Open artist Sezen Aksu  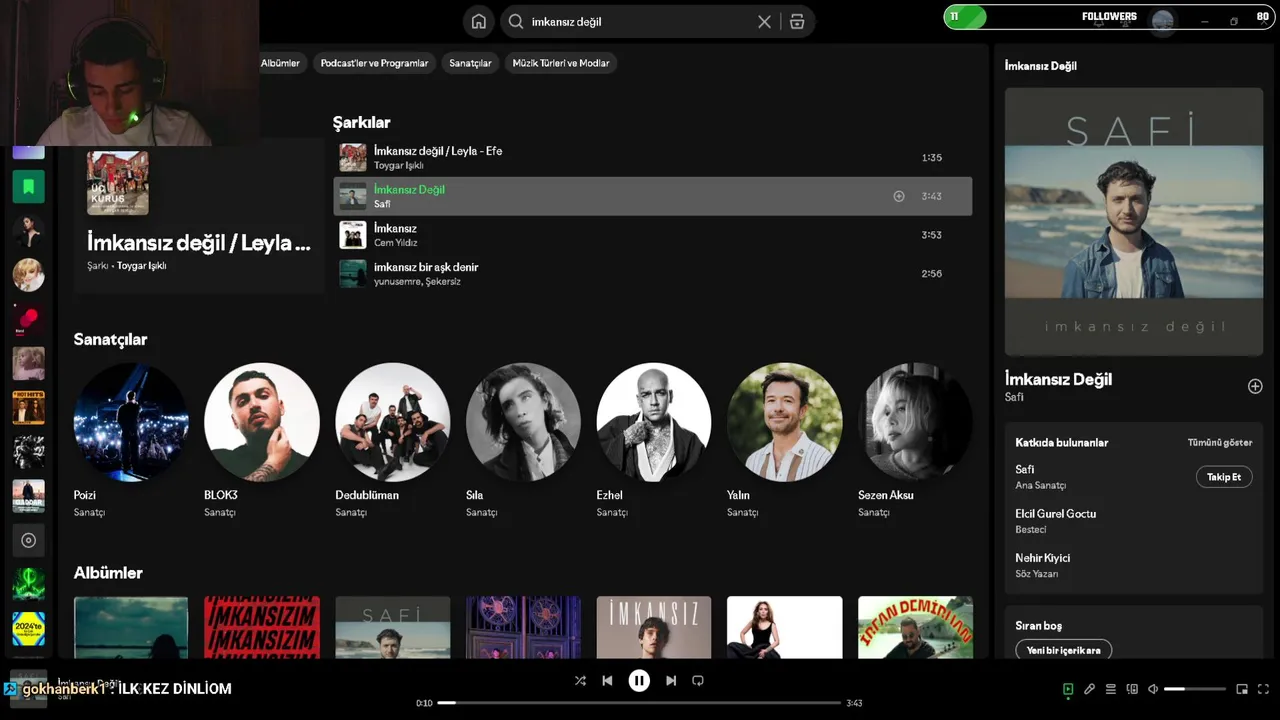coord(915,422)
